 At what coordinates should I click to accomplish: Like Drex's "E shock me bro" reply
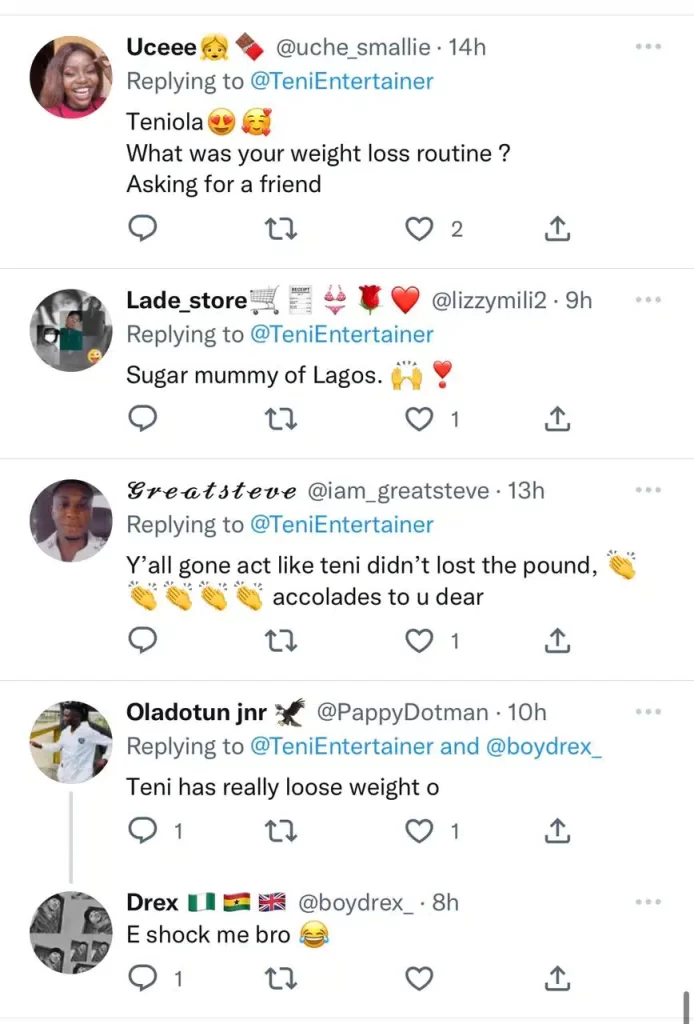pyautogui.click(x=418, y=976)
